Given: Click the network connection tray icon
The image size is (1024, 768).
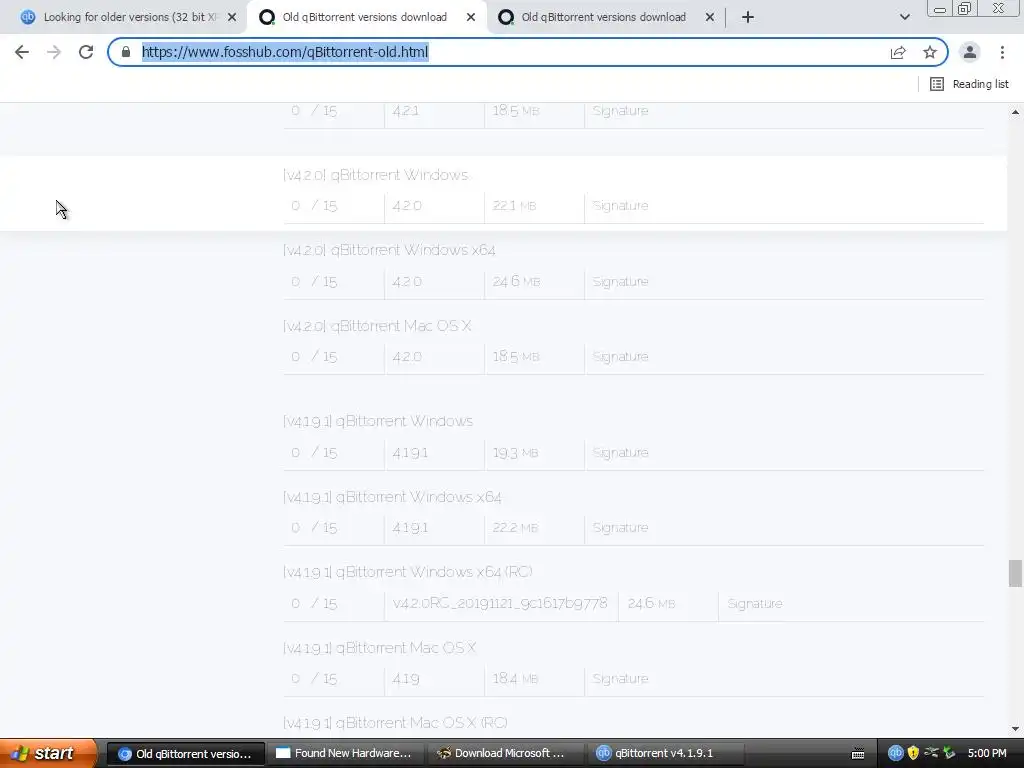Looking at the screenshot, I should (931, 753).
